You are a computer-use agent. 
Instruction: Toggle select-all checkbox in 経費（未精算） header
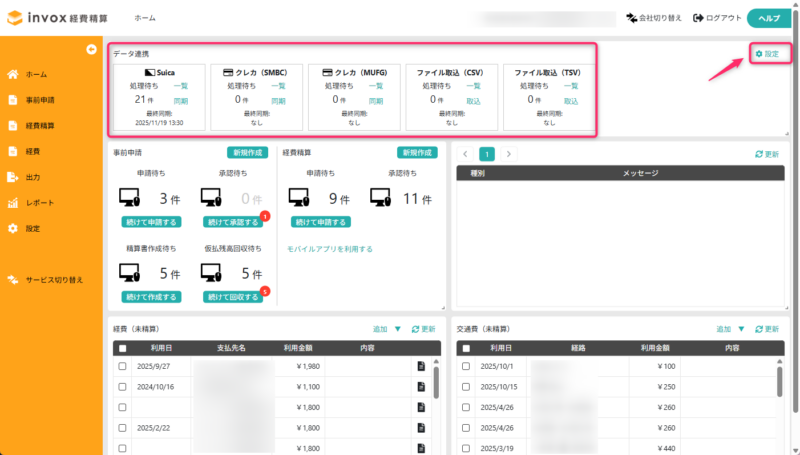click(x=122, y=348)
